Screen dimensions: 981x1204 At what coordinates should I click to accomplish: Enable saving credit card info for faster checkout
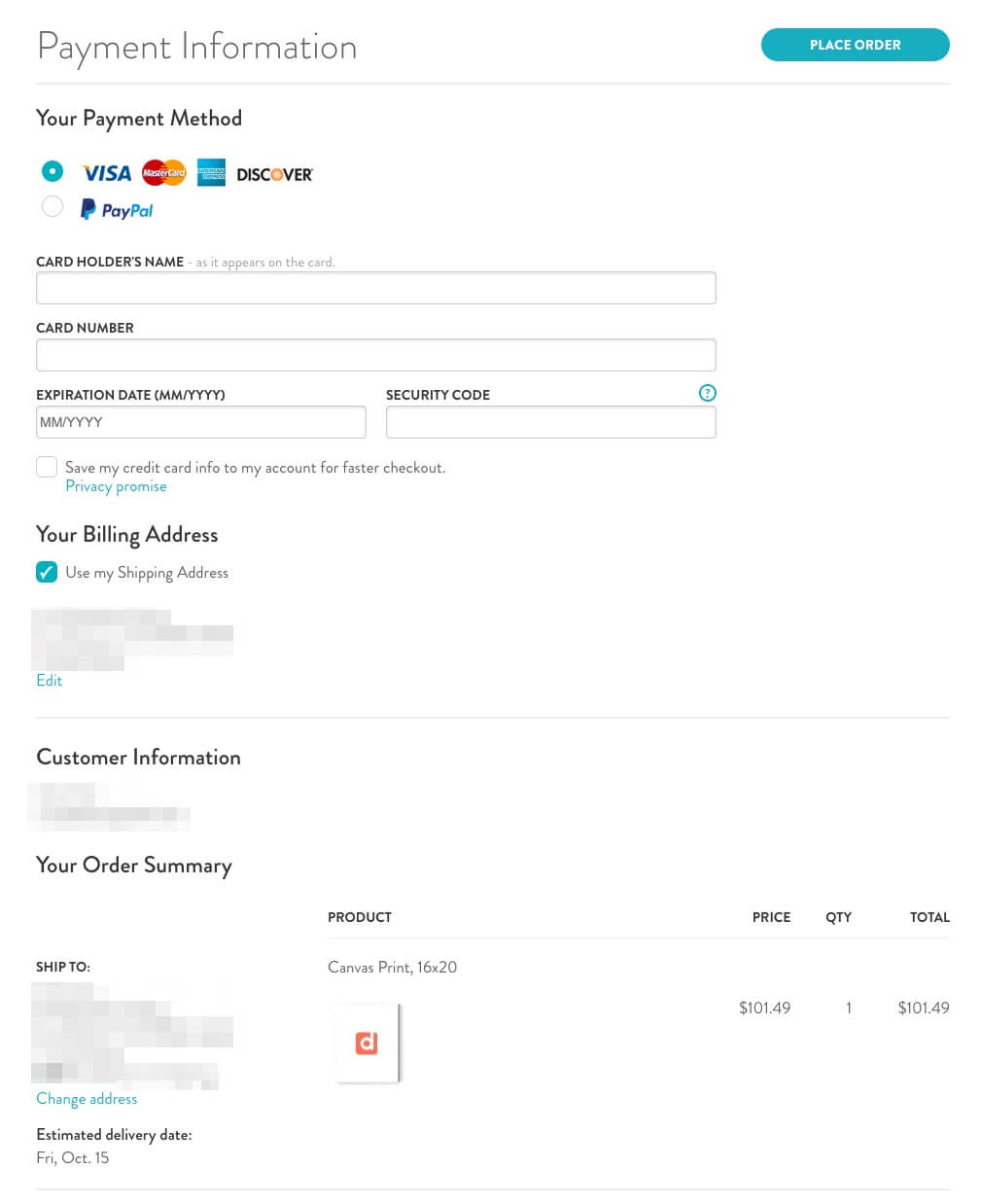(47, 467)
